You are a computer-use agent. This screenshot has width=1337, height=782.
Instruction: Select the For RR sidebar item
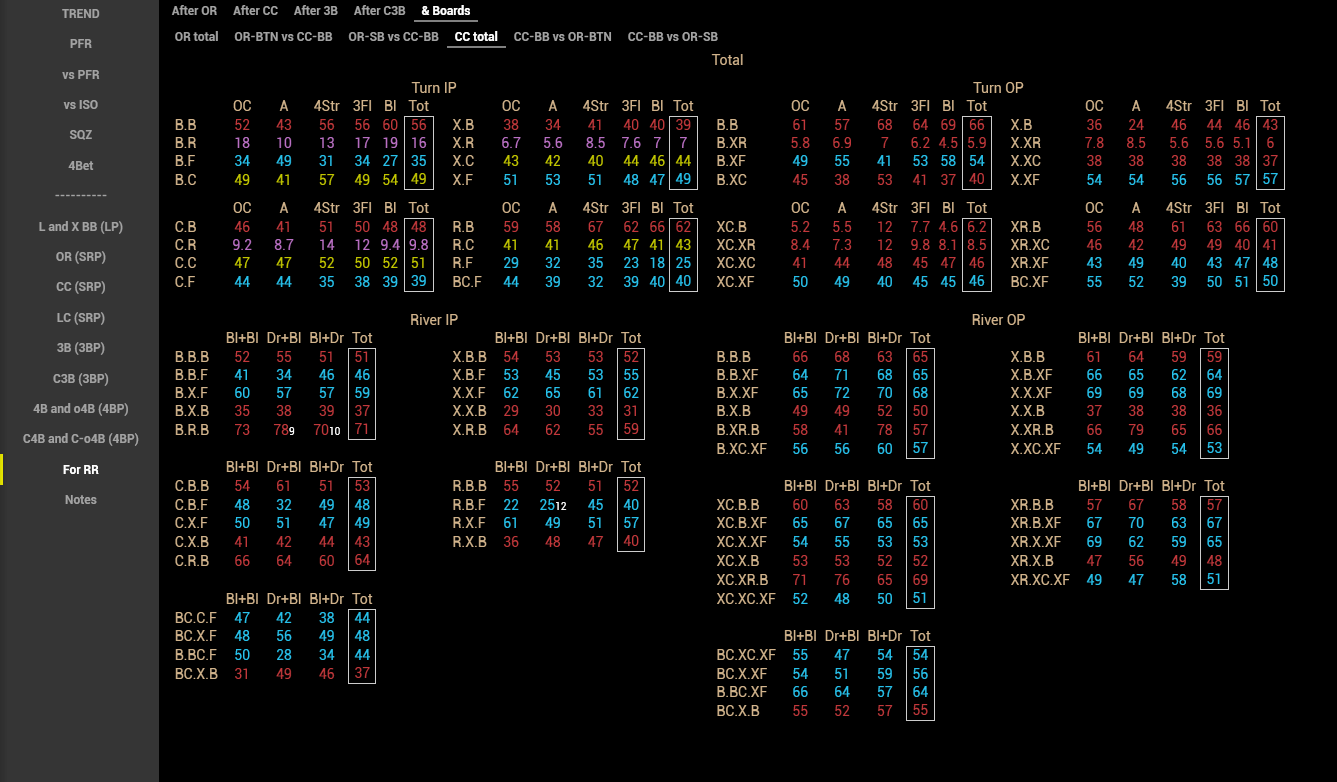click(x=80, y=469)
